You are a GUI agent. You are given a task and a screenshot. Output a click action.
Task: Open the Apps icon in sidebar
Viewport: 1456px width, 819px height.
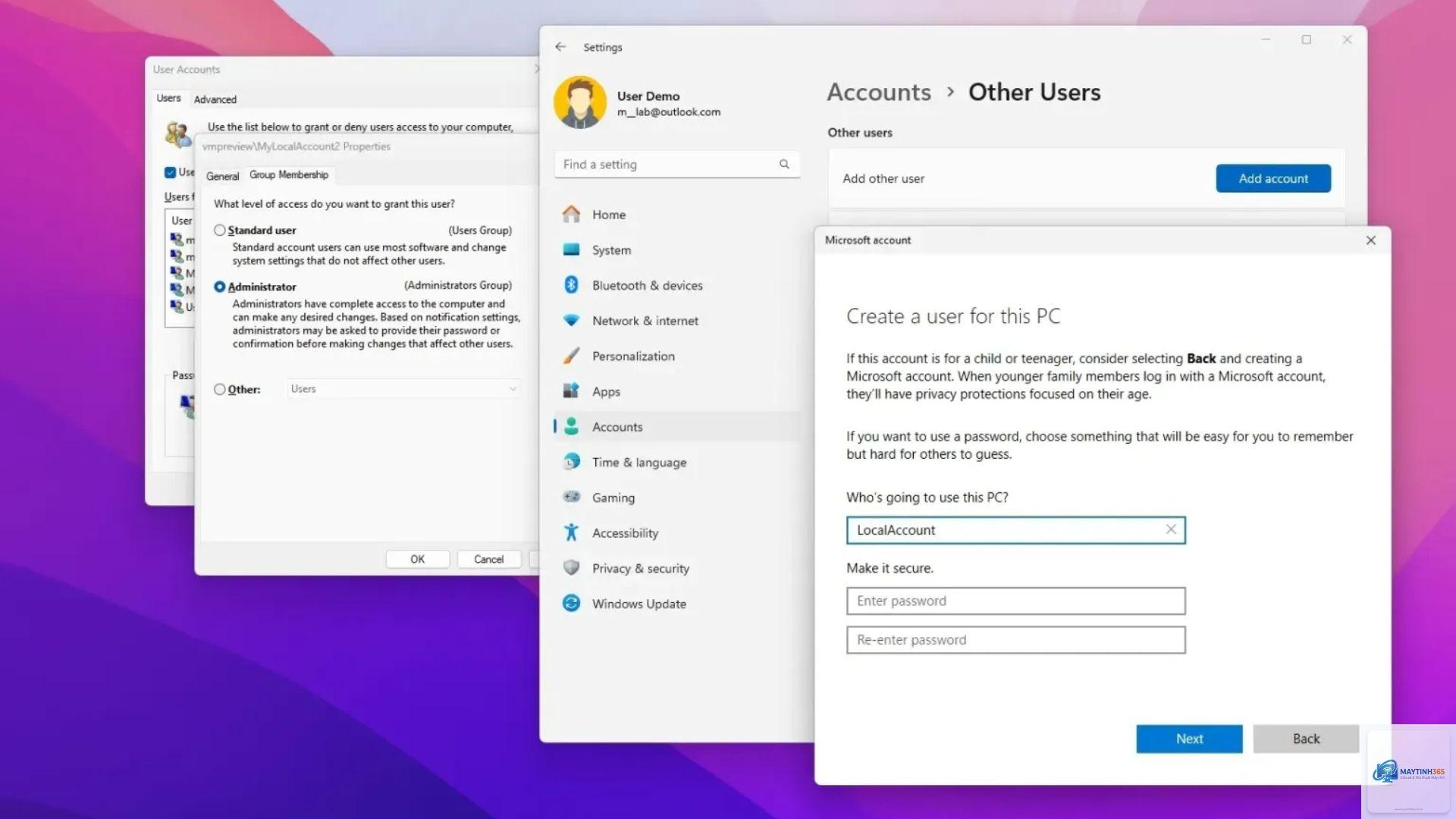click(572, 391)
